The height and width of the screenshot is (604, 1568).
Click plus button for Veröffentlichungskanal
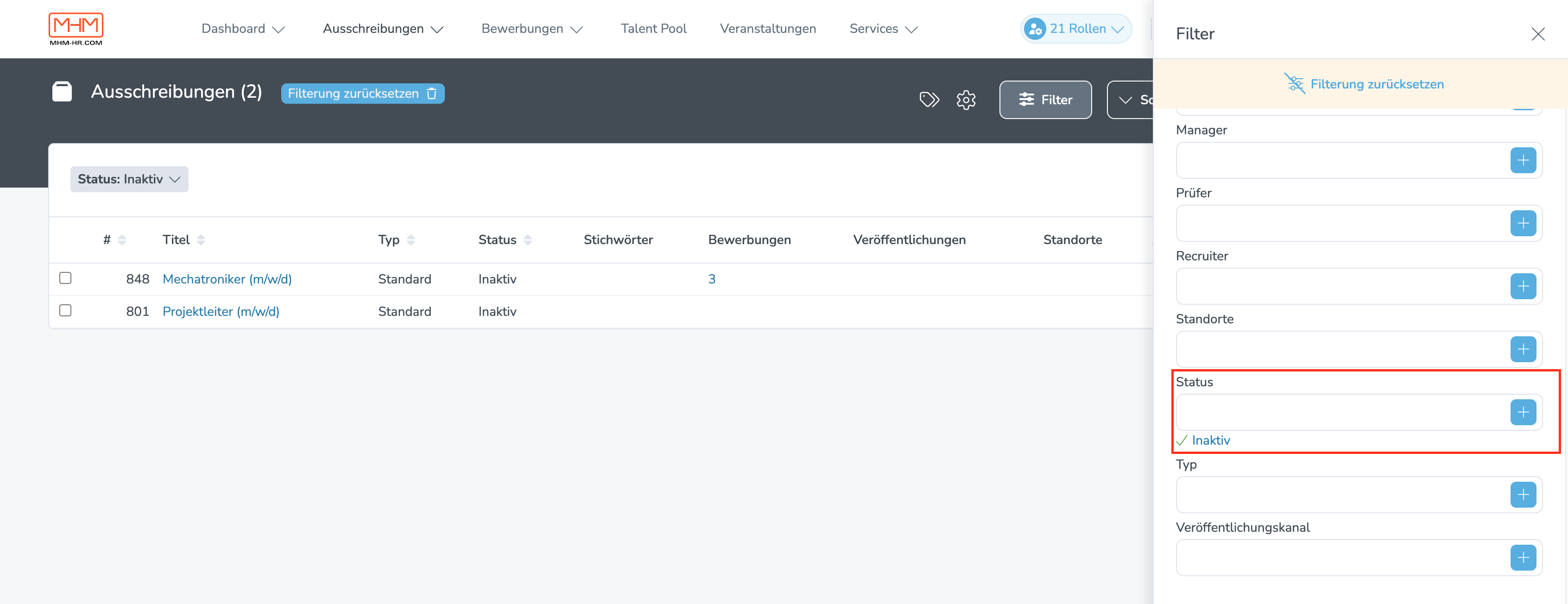pos(1522,558)
